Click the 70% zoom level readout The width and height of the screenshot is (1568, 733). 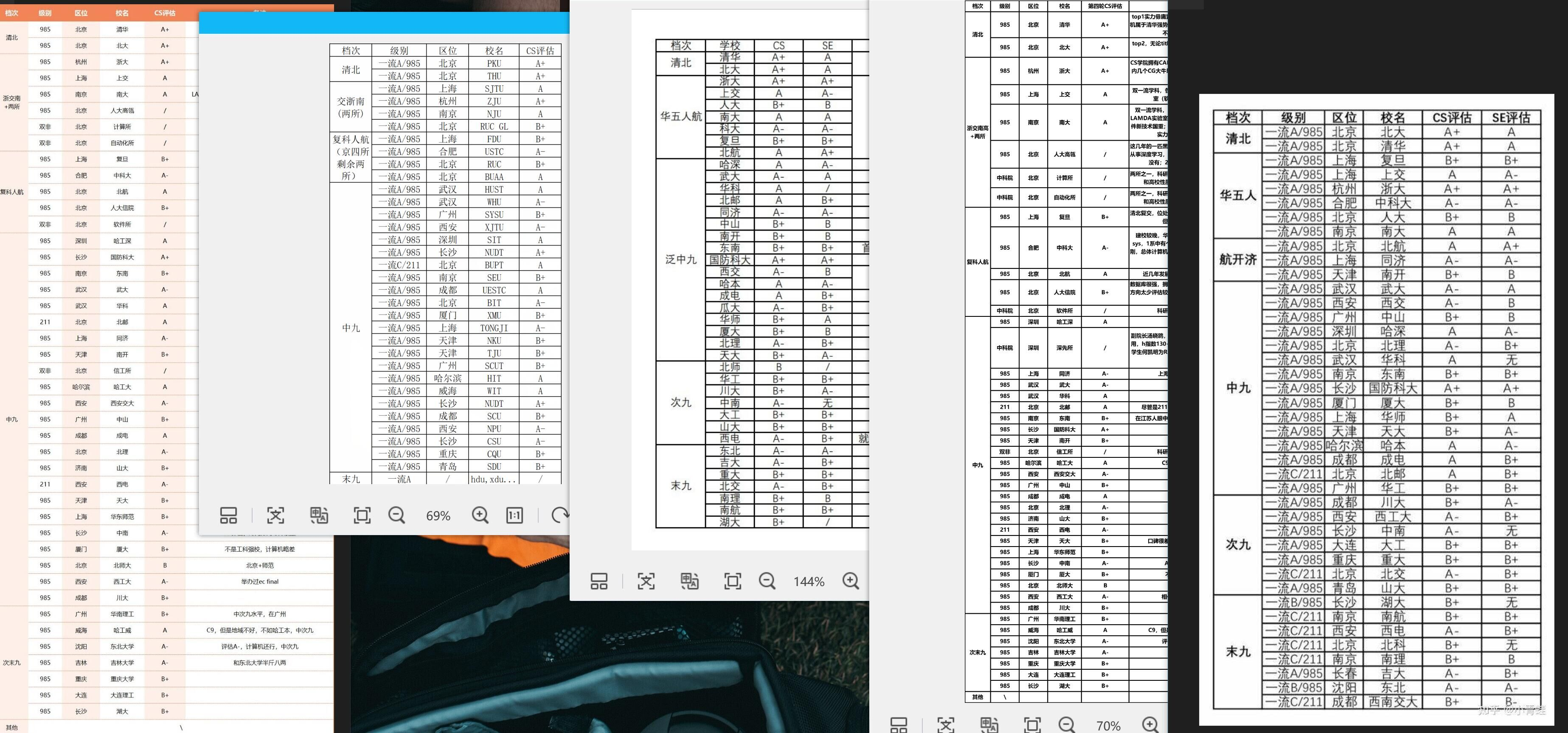tap(1108, 726)
